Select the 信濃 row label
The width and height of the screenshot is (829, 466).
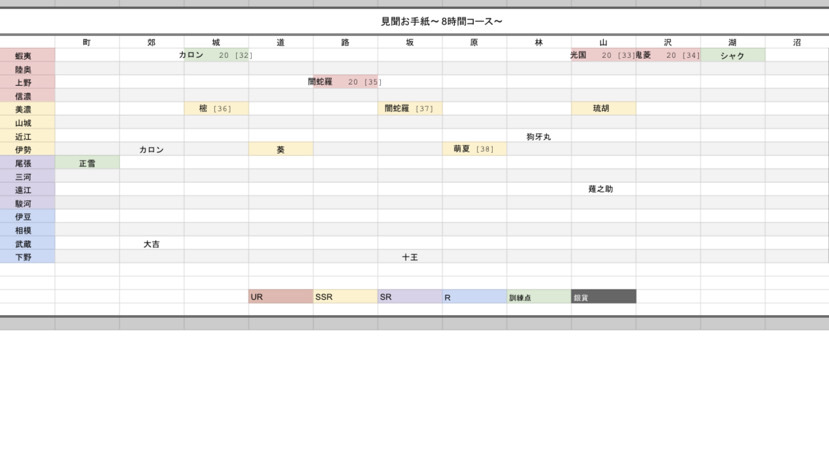point(27,96)
